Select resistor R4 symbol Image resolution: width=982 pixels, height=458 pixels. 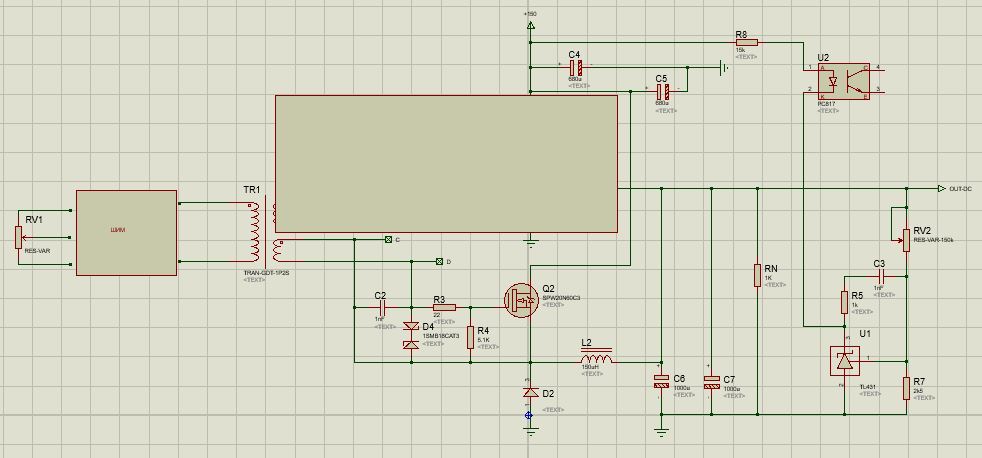(x=470, y=337)
